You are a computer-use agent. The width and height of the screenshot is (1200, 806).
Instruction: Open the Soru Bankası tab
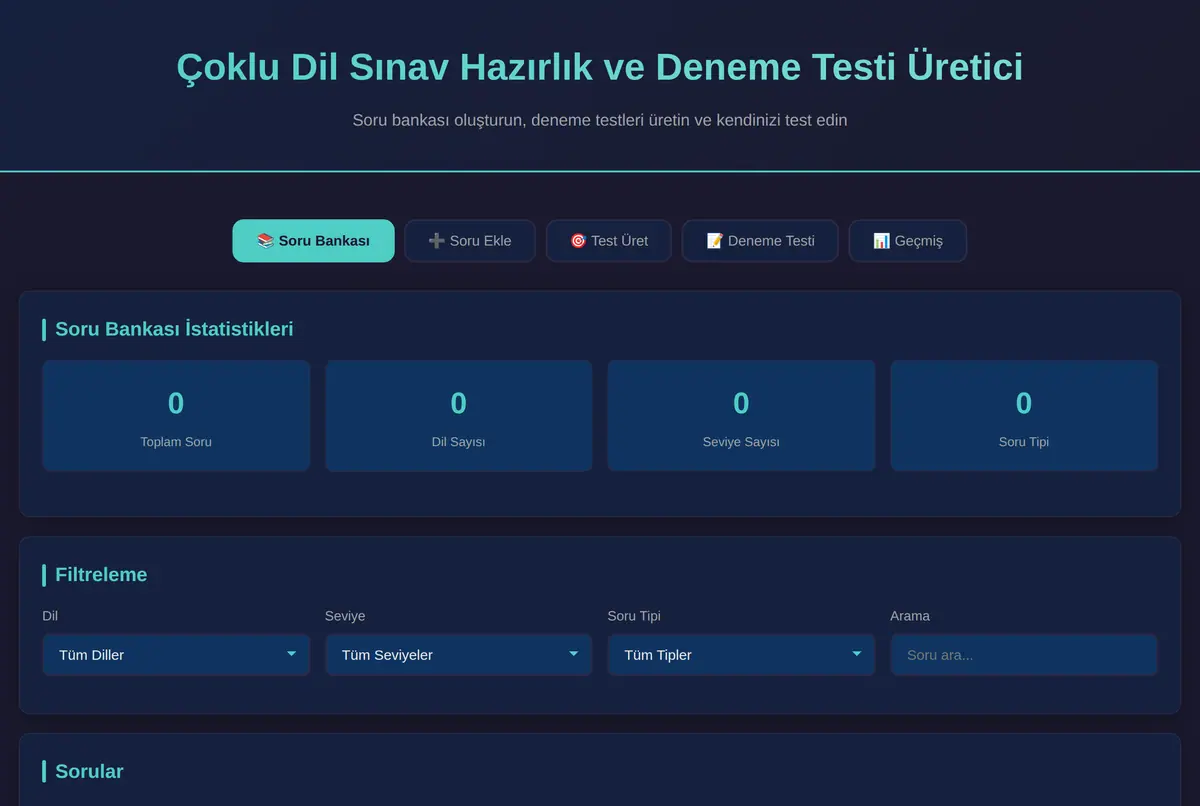click(x=313, y=241)
